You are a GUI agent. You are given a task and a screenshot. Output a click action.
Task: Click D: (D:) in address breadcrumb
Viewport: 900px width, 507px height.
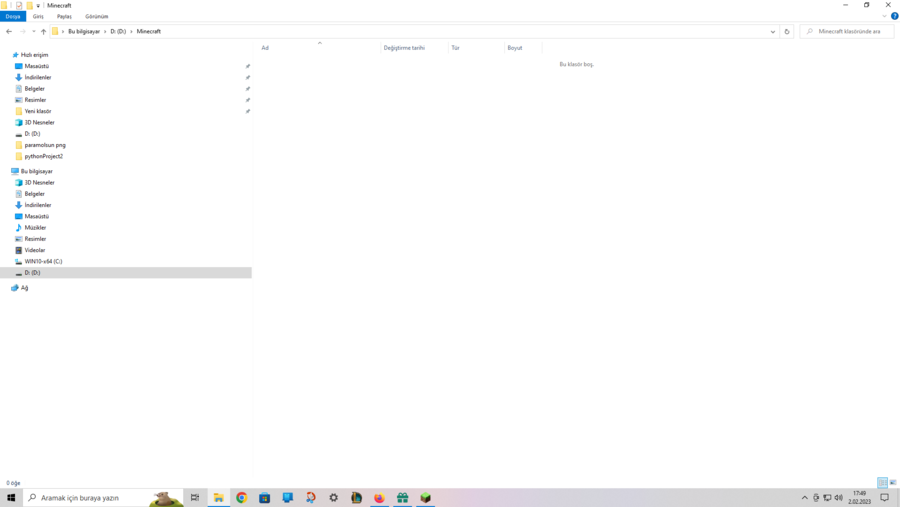point(118,32)
